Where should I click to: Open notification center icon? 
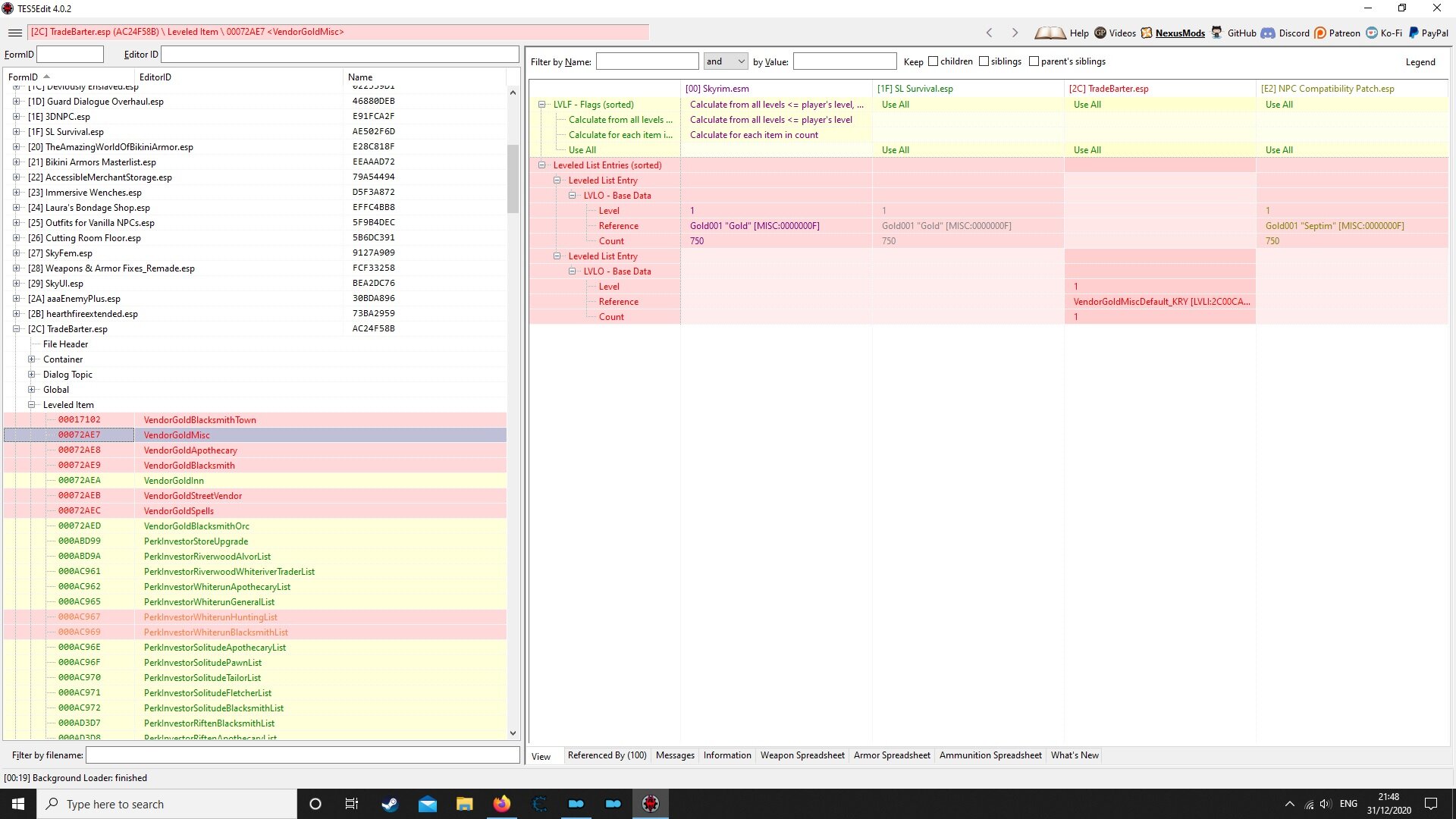click(1431, 804)
